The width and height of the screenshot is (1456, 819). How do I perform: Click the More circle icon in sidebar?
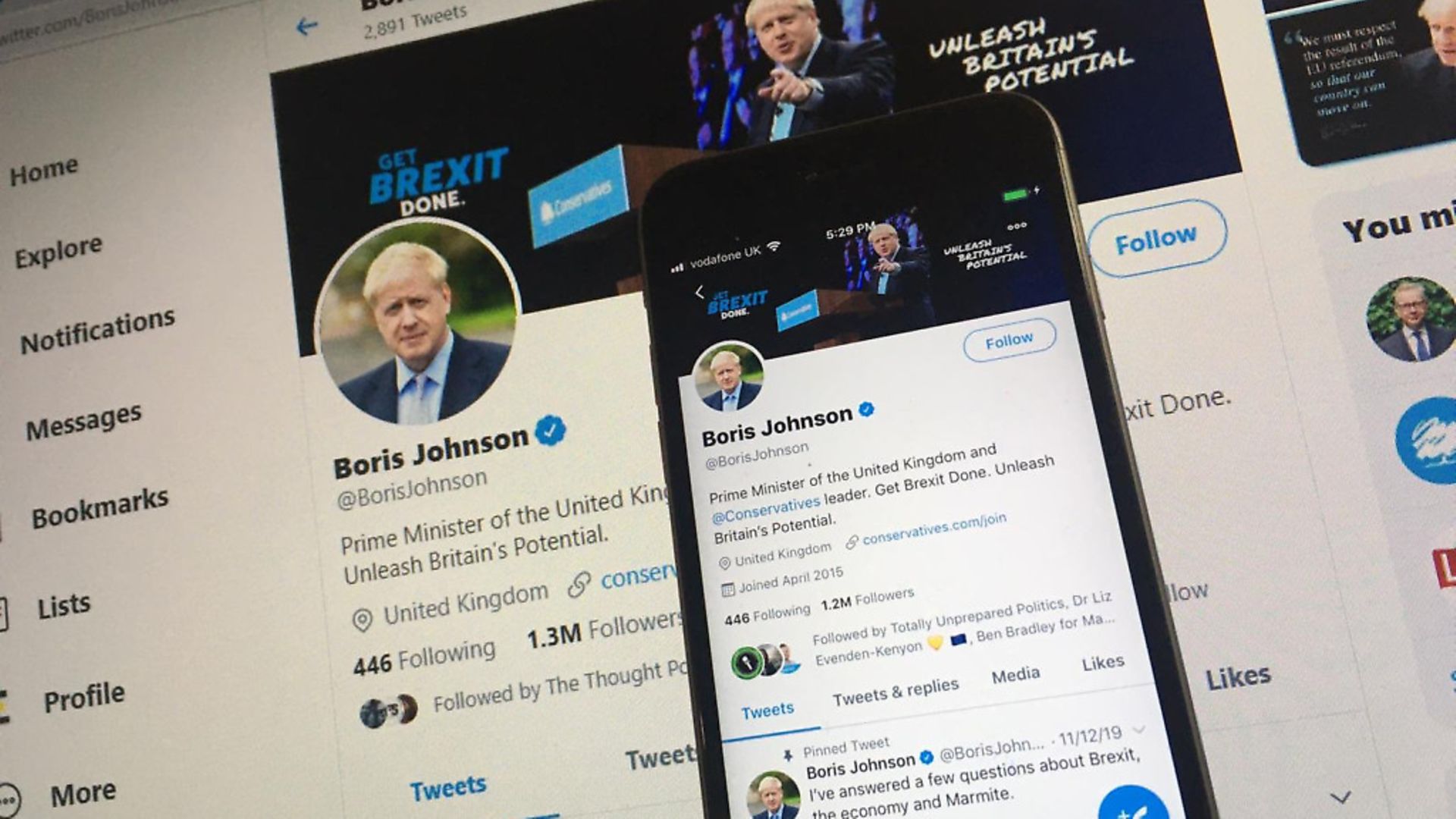point(8,799)
